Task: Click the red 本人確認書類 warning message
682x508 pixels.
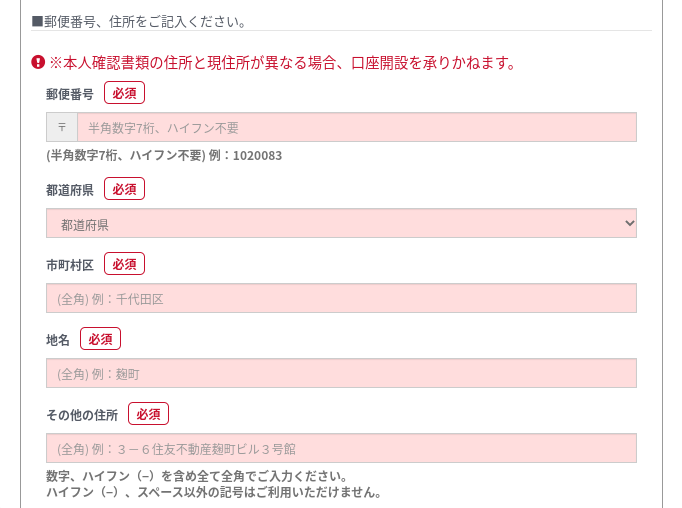Action: (282, 63)
